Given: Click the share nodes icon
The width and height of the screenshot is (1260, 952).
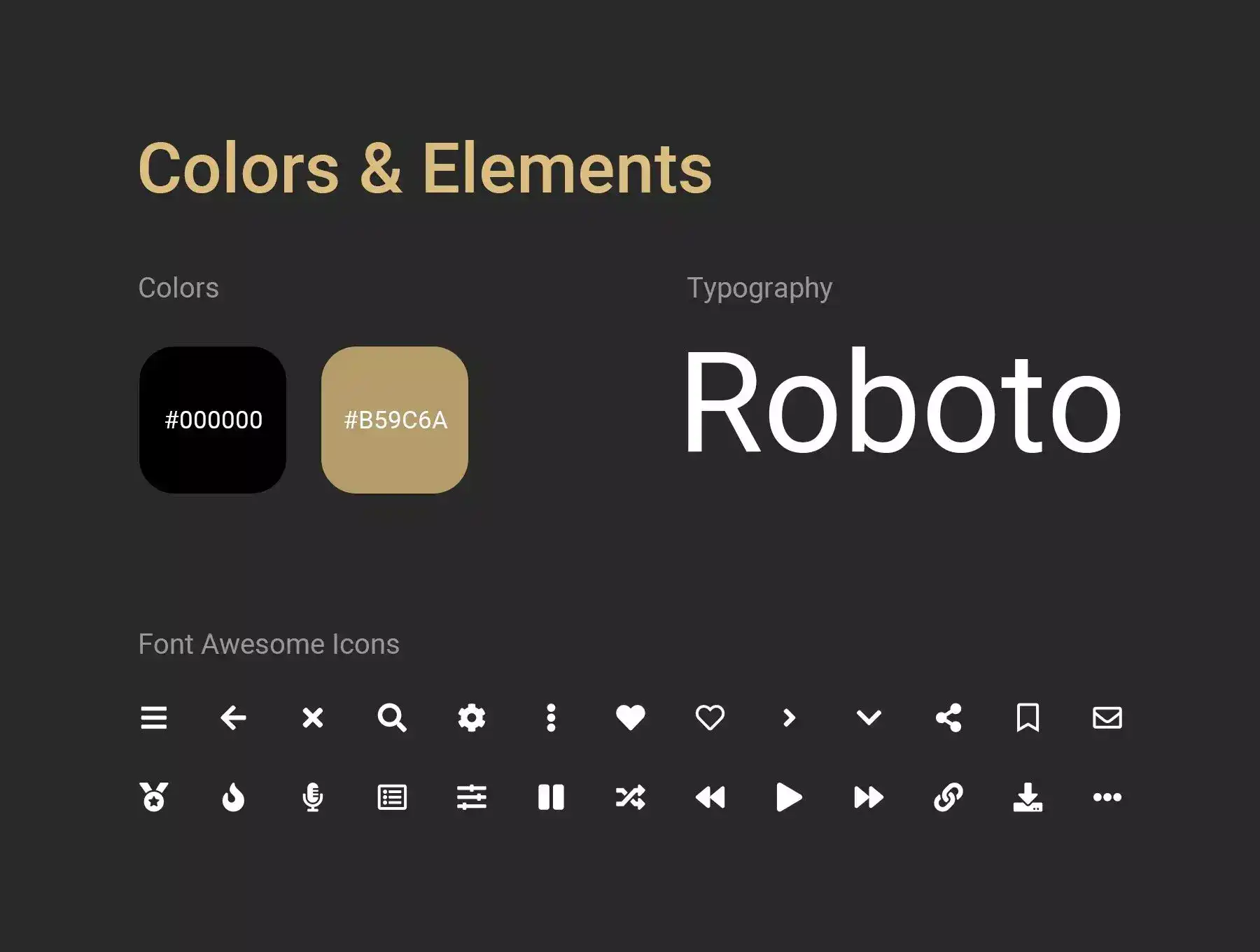Looking at the screenshot, I should (x=948, y=717).
